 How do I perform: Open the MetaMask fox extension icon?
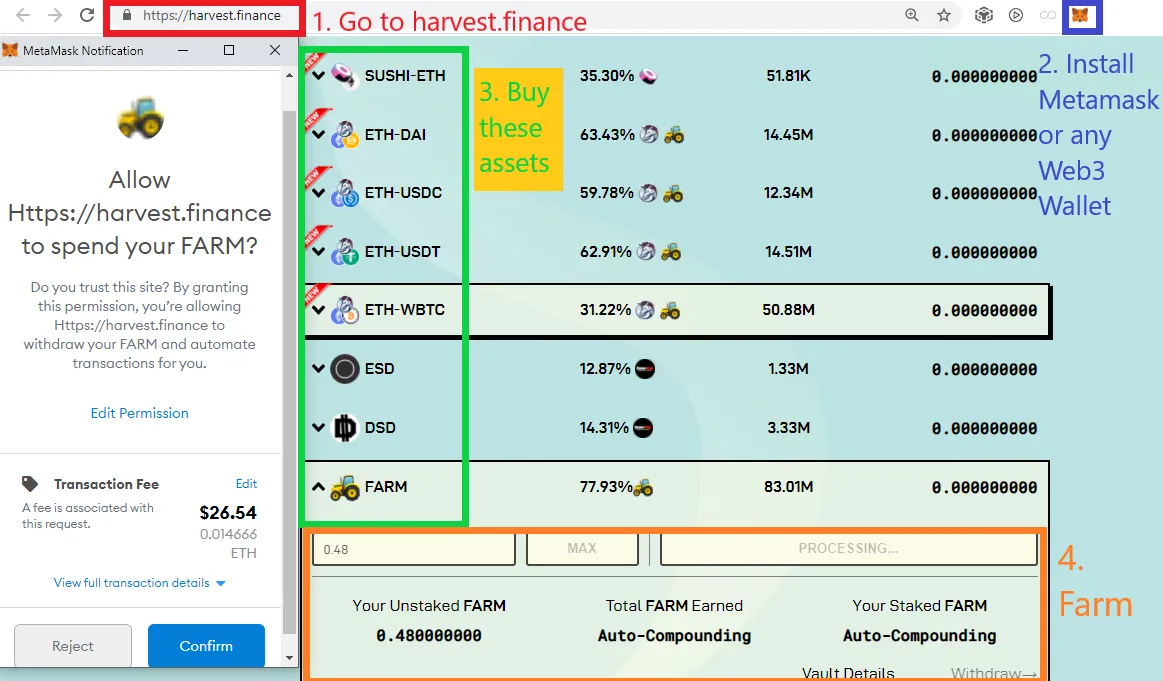point(1081,15)
